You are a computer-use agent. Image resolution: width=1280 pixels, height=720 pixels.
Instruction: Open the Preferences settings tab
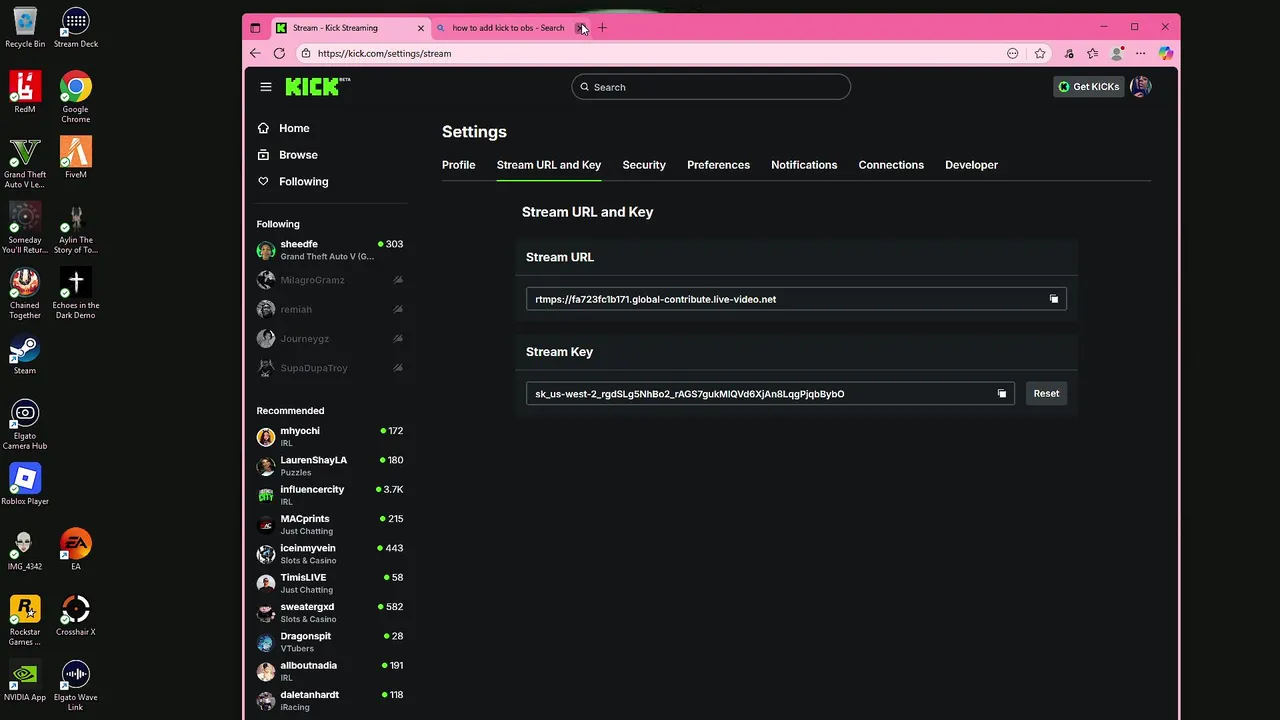coord(718,165)
